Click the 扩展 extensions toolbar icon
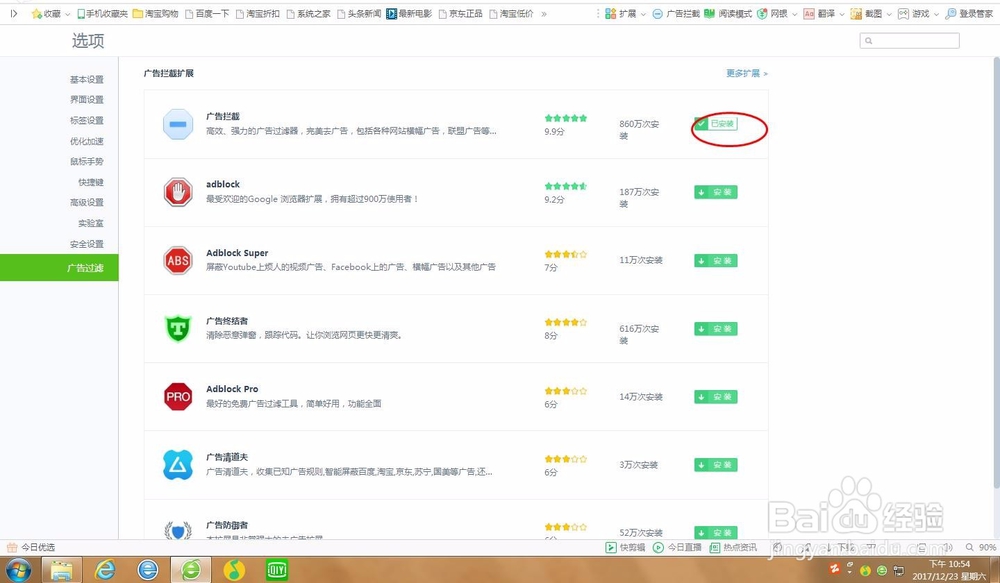This screenshot has height=583, width=1000. coord(610,13)
